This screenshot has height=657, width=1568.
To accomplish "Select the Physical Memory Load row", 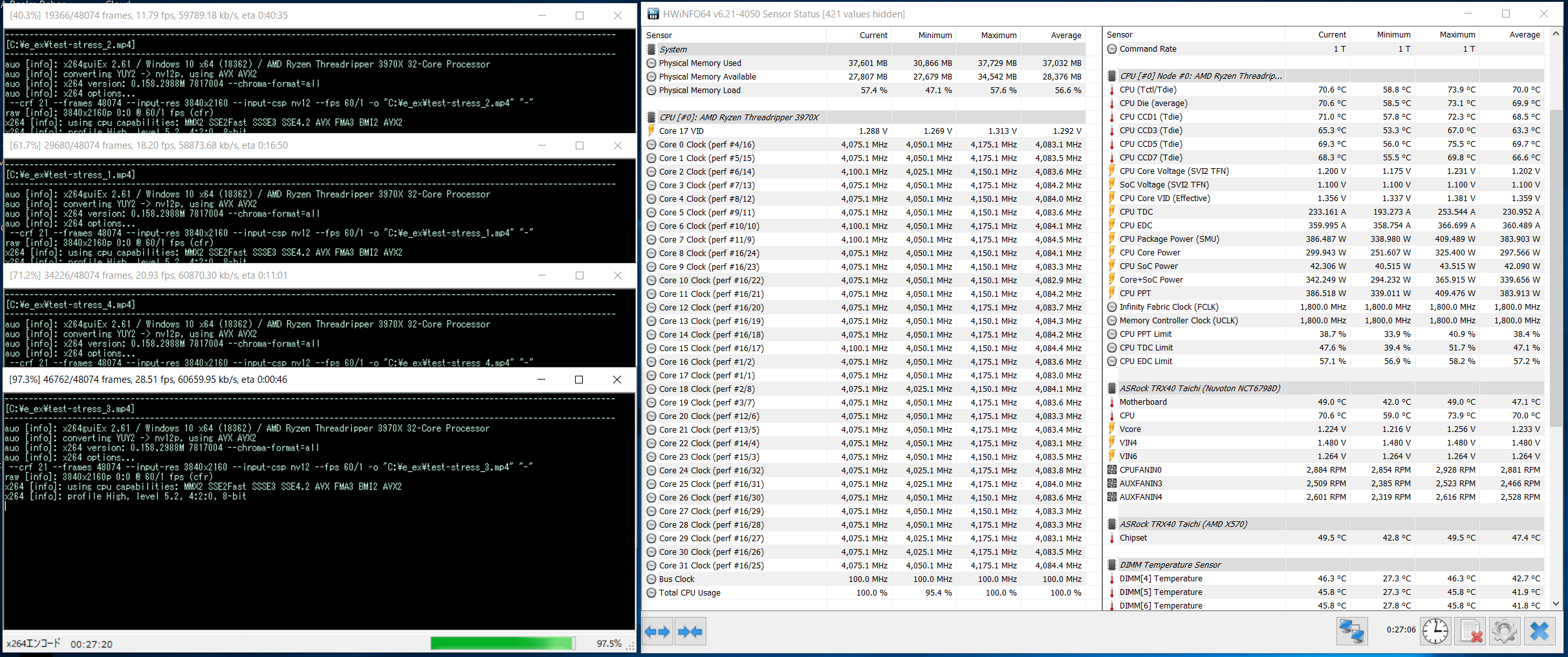I will 864,90.
